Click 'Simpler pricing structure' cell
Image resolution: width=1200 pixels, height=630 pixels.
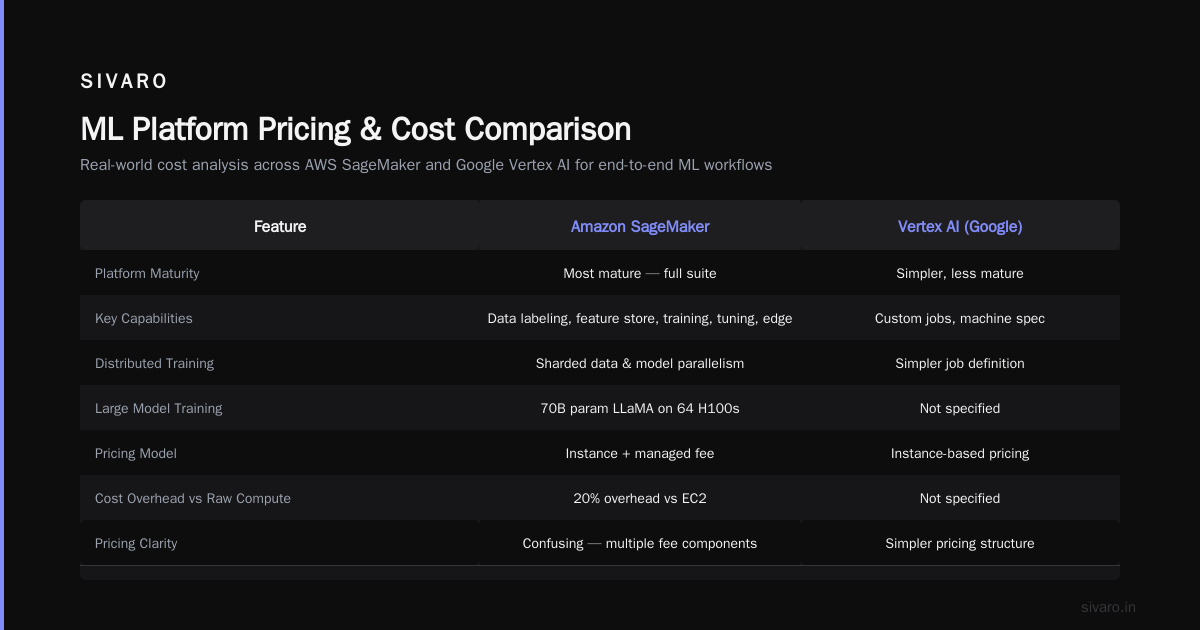(960, 543)
